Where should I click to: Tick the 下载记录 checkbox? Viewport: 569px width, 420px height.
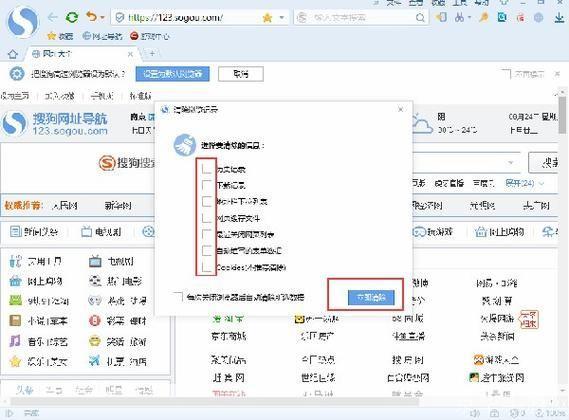click(206, 184)
